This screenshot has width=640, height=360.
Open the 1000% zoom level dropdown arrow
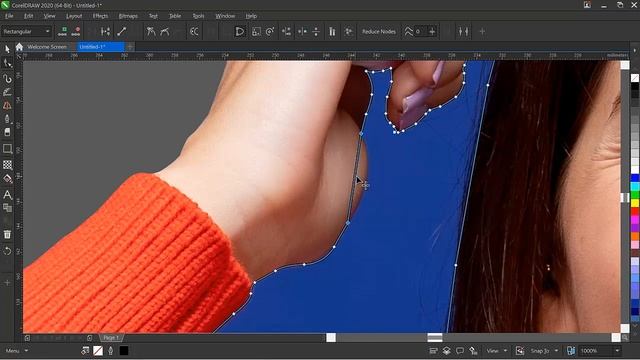(617, 351)
